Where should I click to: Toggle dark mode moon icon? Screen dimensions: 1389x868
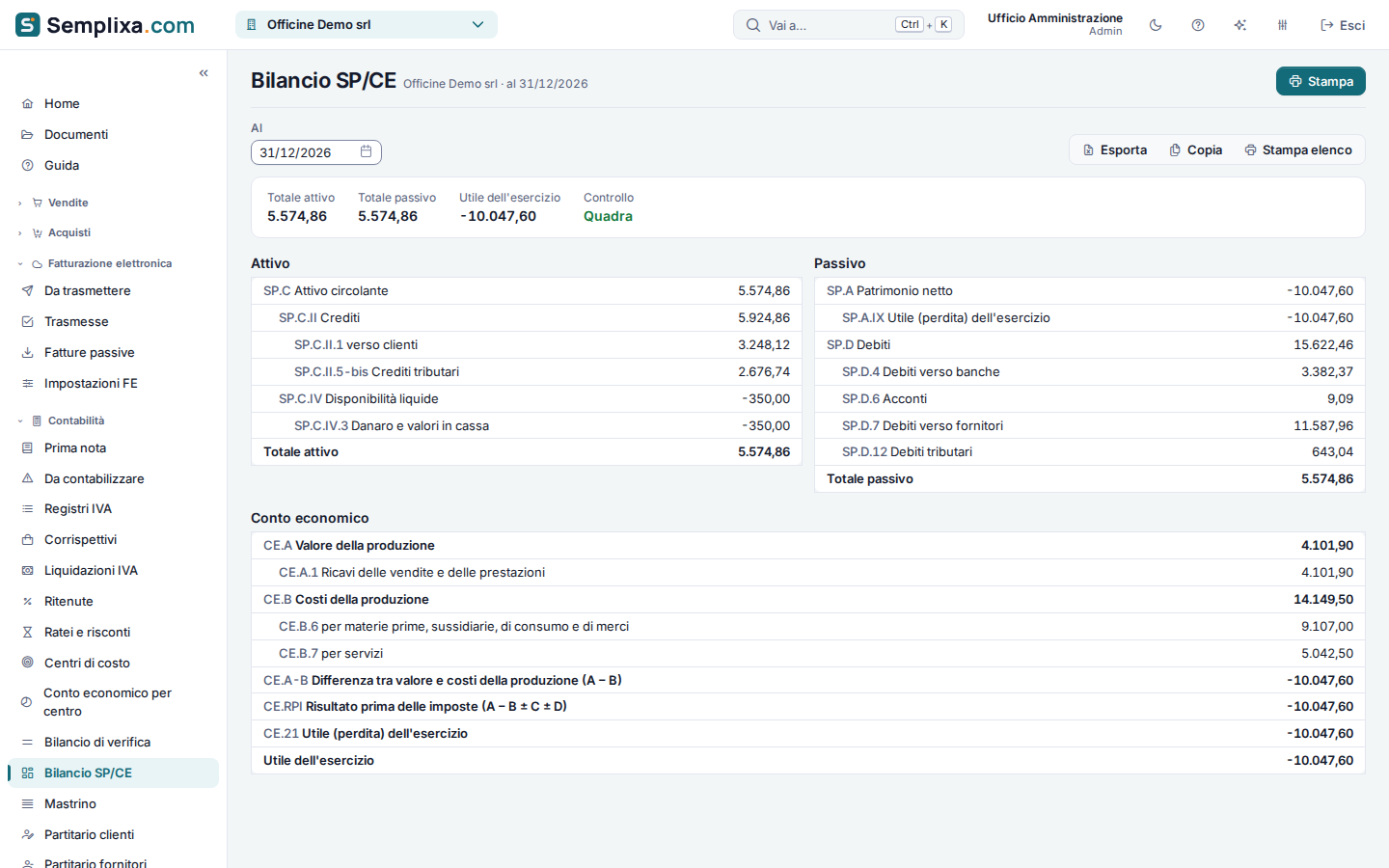tap(1156, 25)
